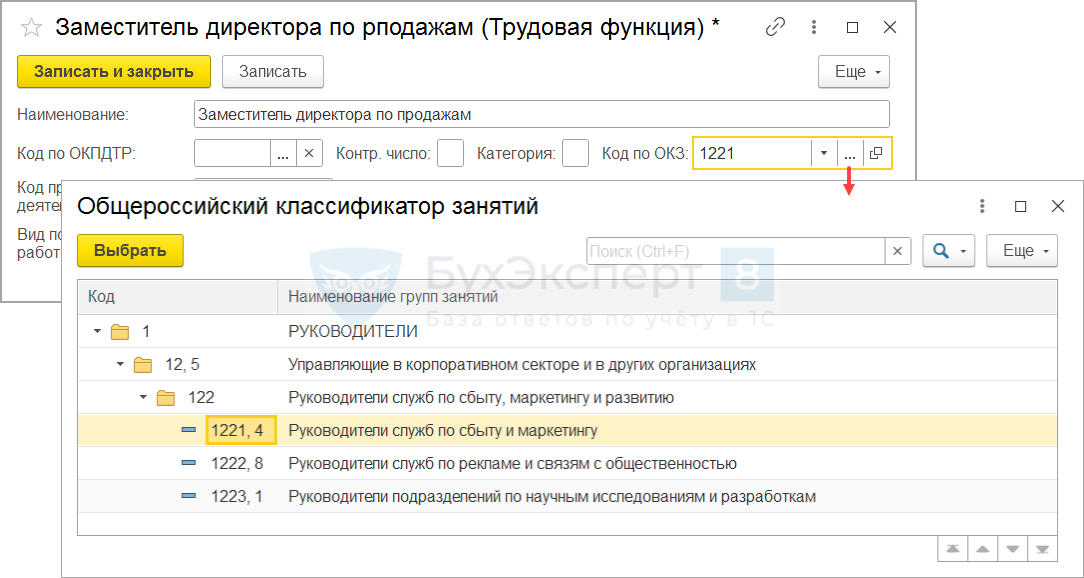Collapse group 12, 5 tree node
The width and height of the screenshot is (1084, 578).
(120, 364)
